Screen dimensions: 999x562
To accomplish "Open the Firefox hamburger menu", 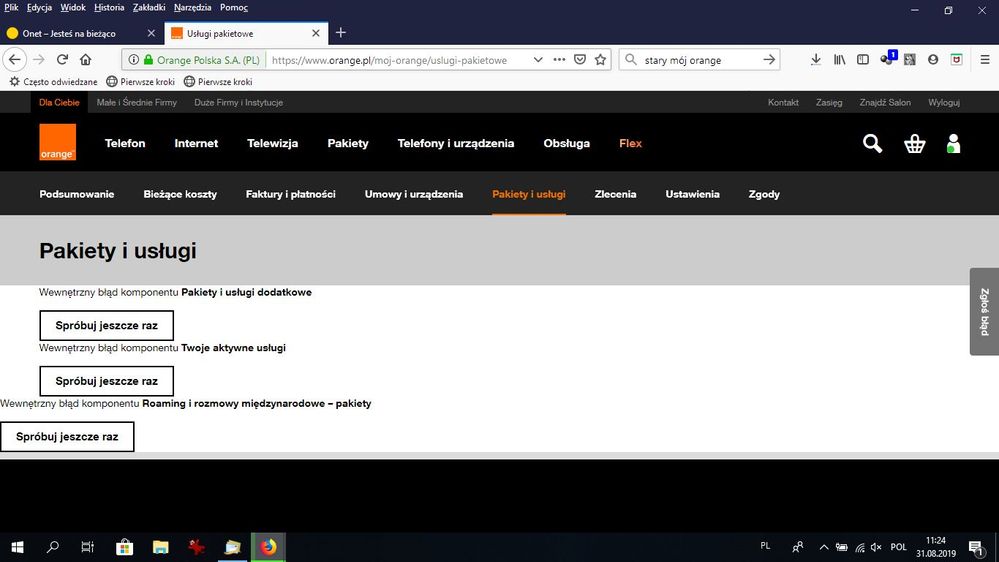I will tap(984, 60).
